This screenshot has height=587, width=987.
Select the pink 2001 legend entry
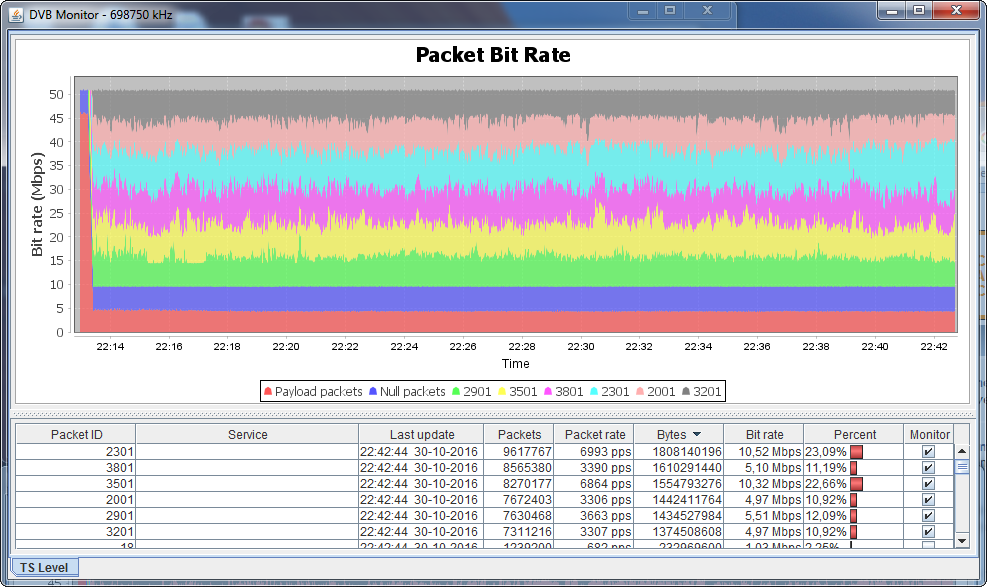point(655,391)
